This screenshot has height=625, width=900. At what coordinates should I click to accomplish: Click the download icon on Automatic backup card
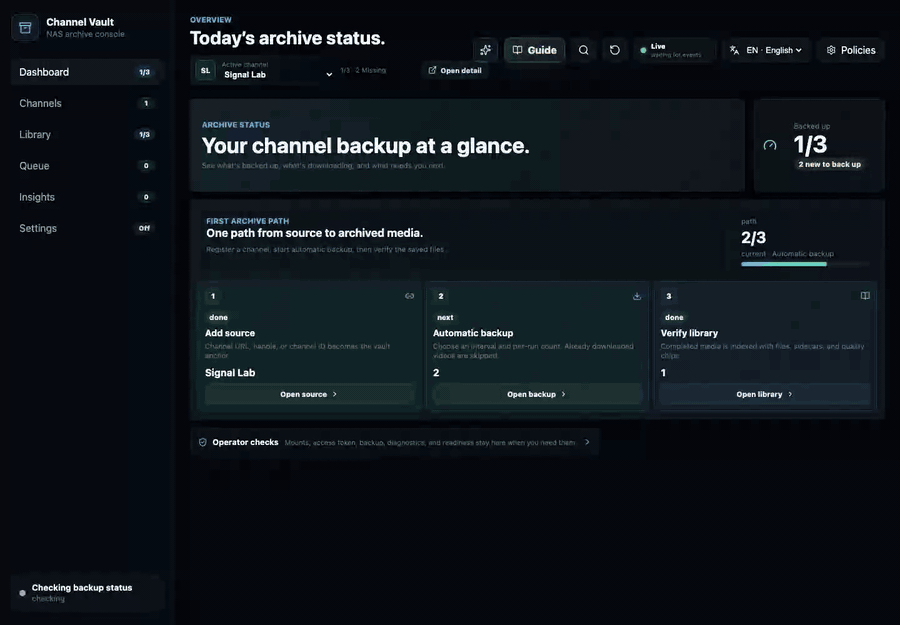point(637,296)
